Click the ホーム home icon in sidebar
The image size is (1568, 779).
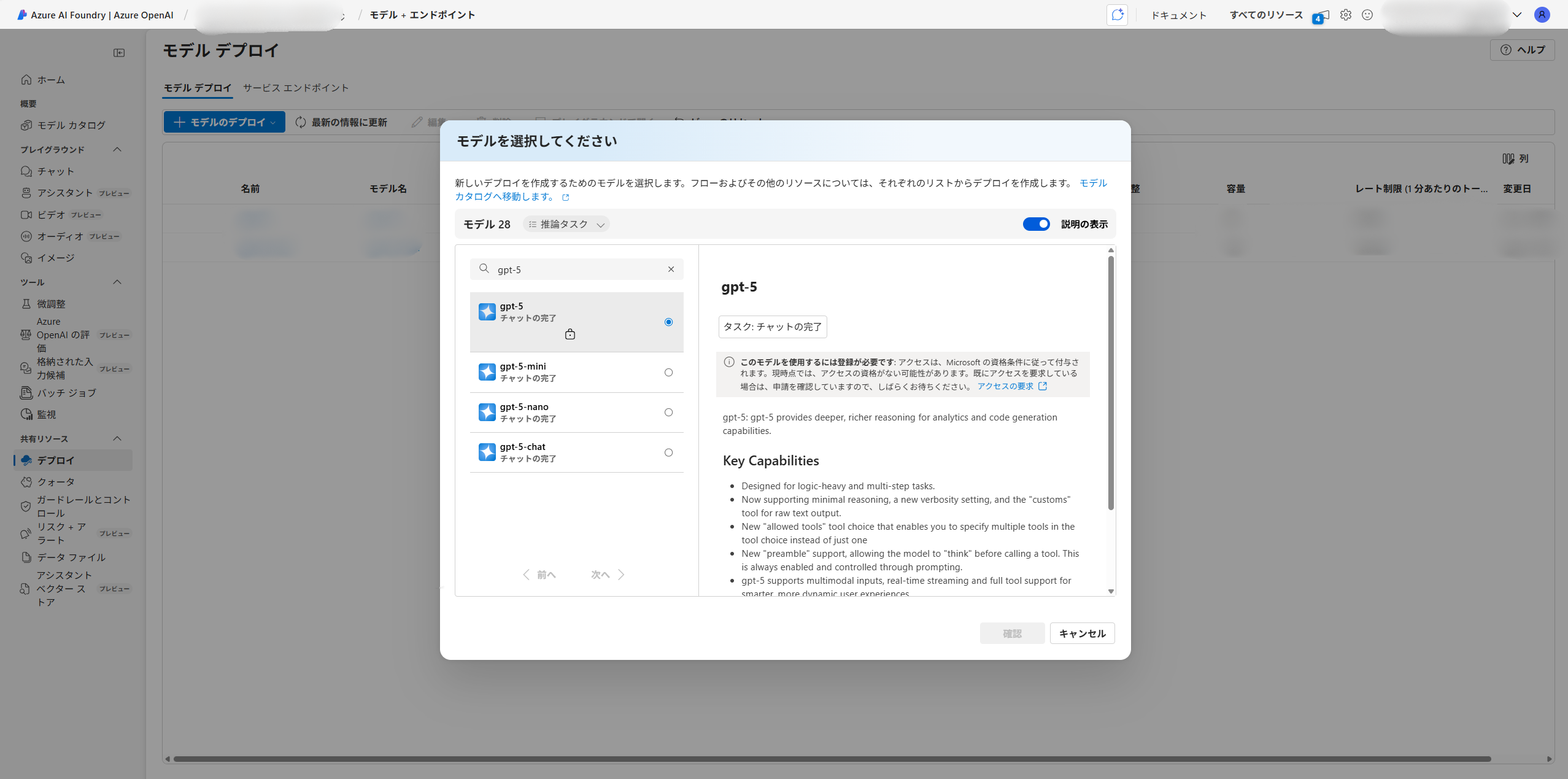tap(26, 80)
